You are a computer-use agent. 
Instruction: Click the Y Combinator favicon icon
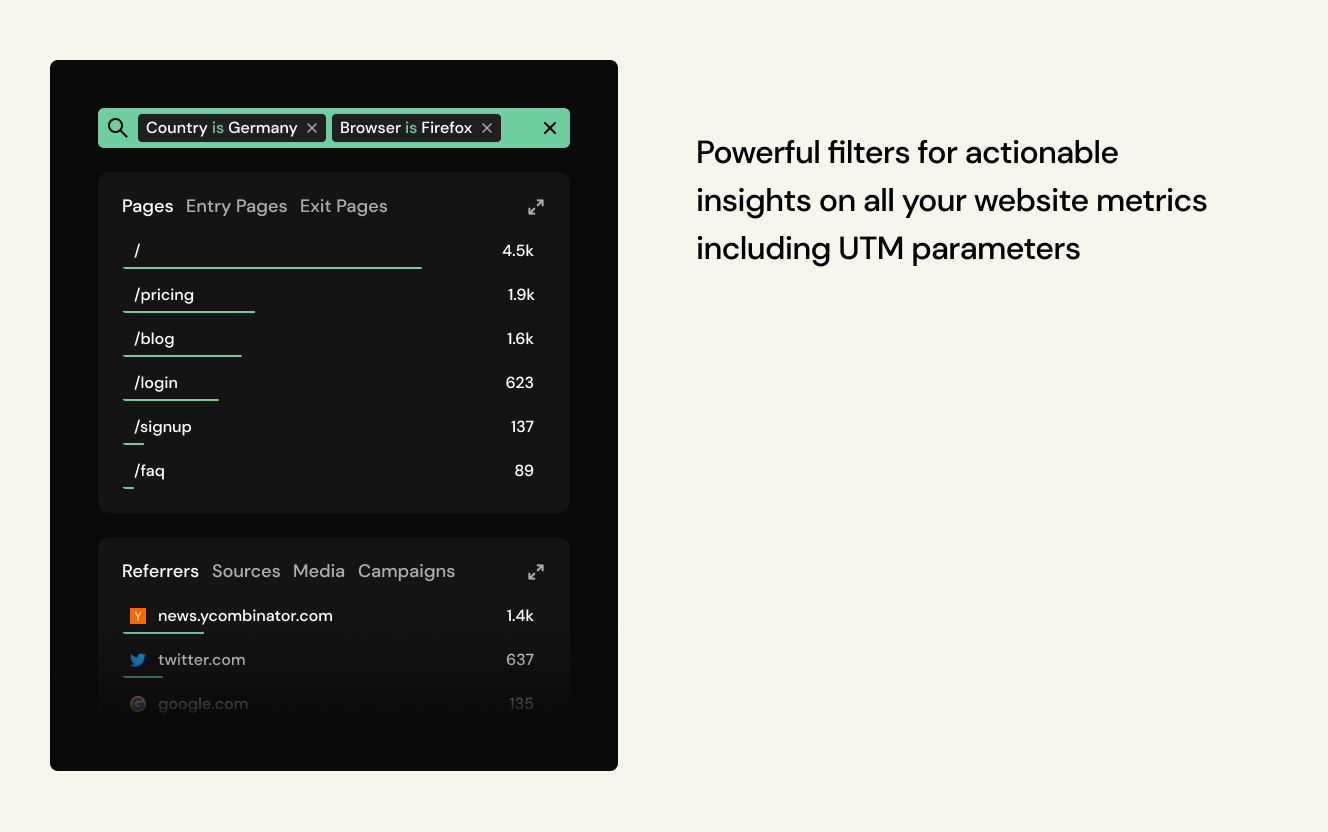(x=138, y=616)
